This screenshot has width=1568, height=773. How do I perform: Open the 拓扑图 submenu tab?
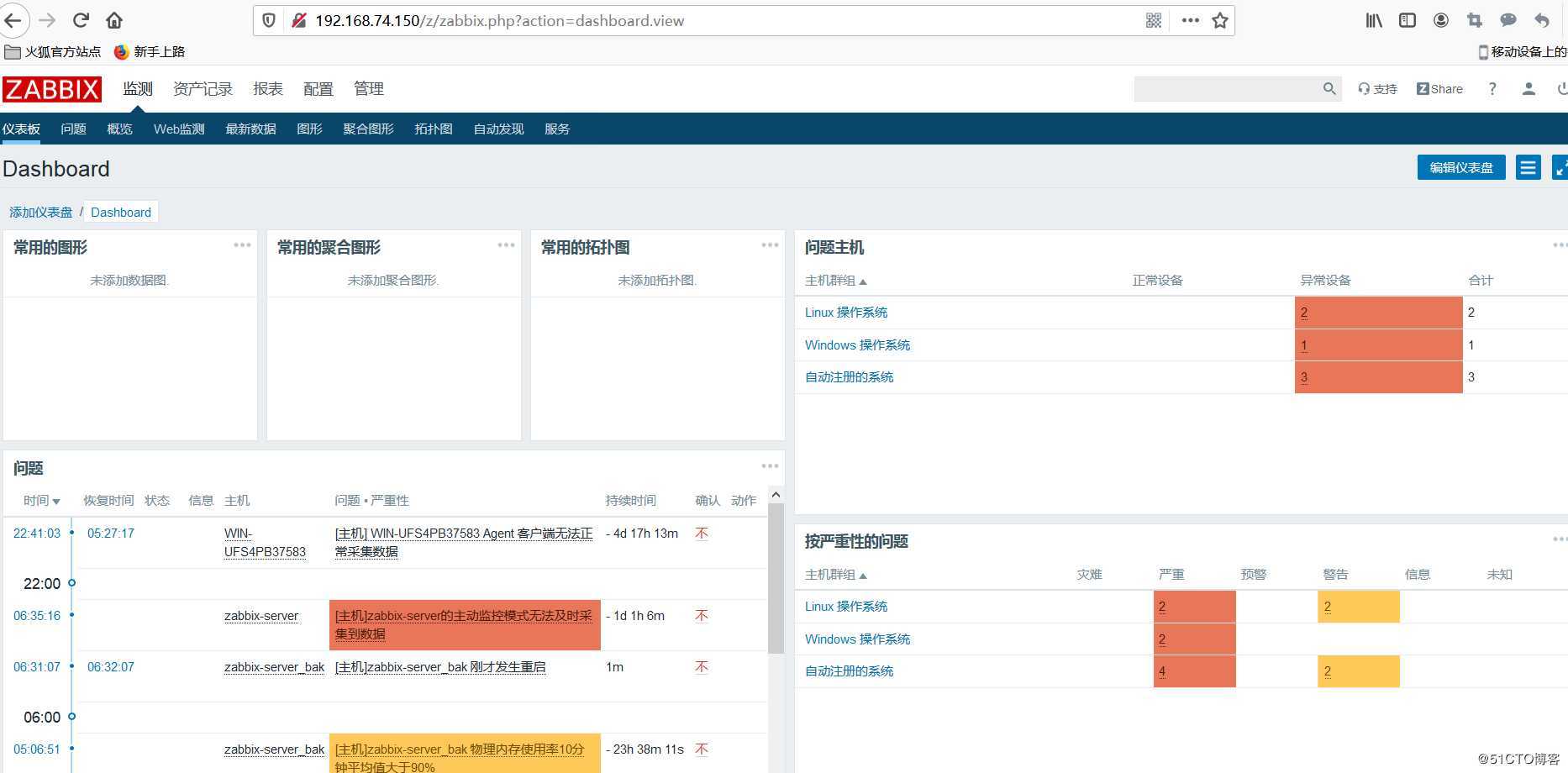[x=434, y=129]
